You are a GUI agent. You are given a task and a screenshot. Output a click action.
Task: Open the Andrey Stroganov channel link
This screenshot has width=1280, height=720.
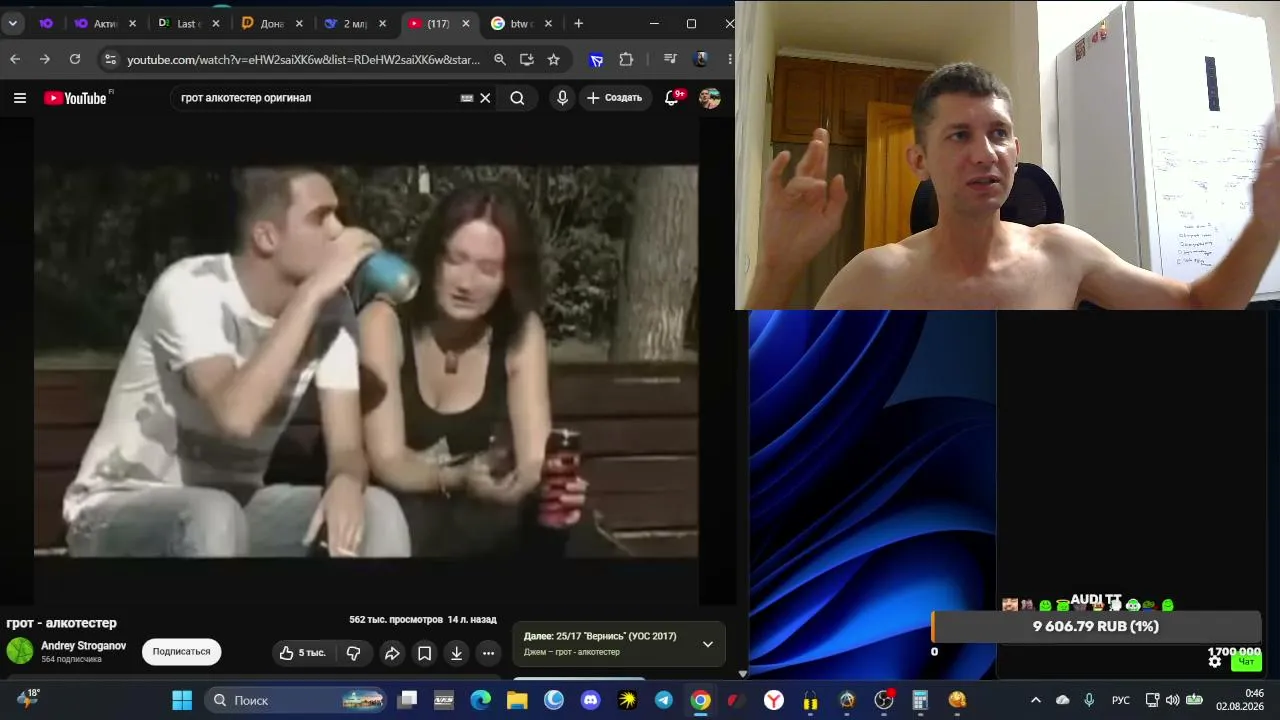[83, 646]
